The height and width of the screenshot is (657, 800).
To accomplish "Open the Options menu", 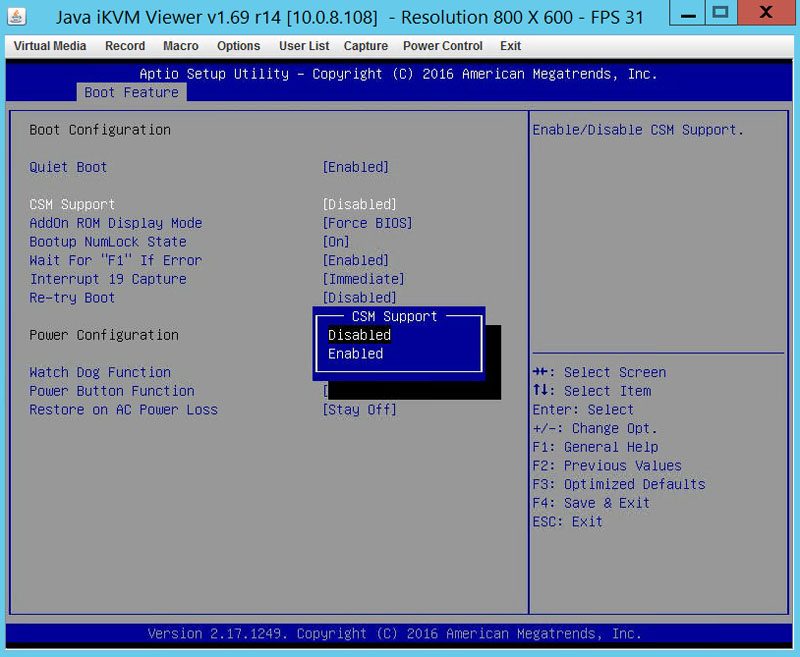I will coord(238,46).
